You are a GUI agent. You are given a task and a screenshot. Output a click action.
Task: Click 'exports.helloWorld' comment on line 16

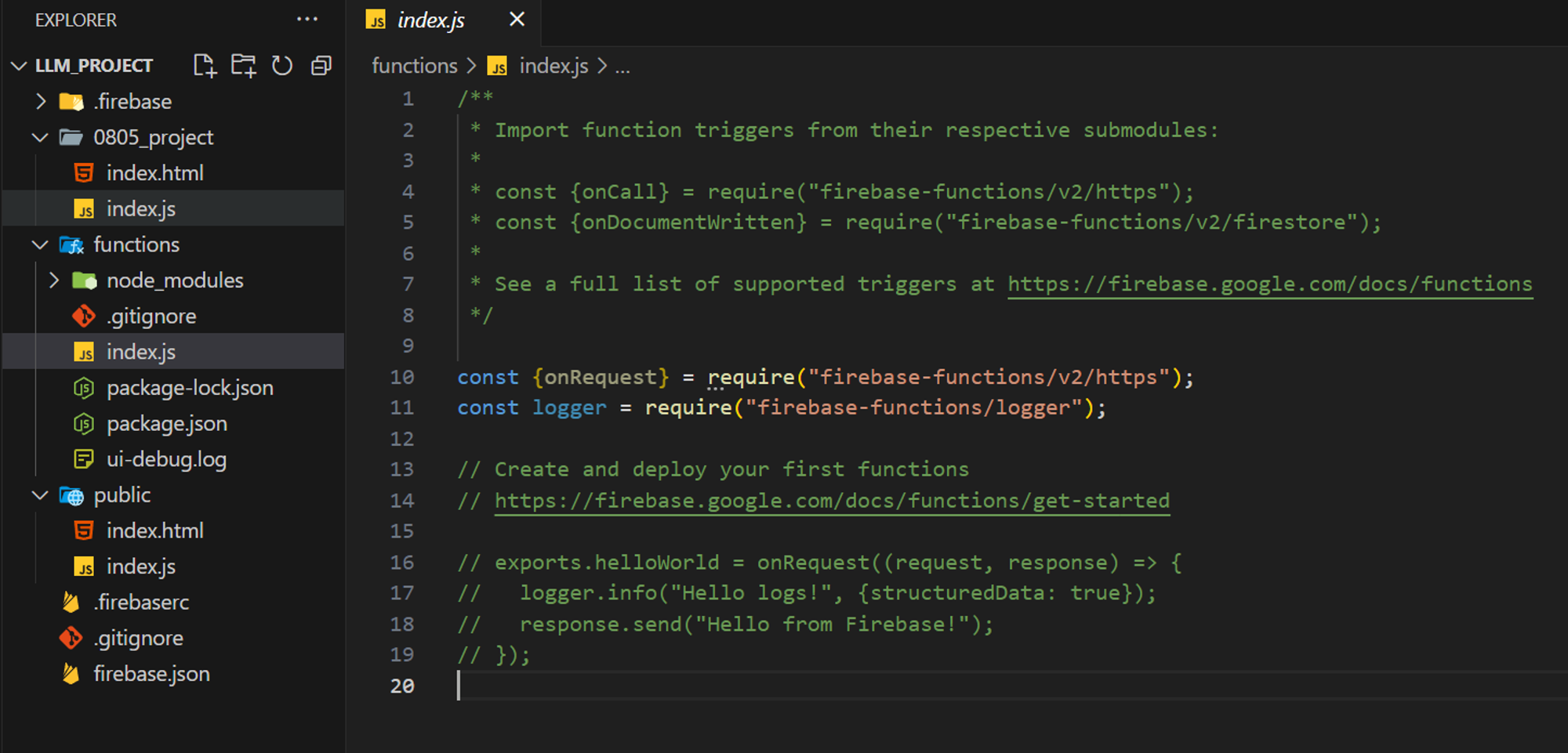[x=607, y=563]
